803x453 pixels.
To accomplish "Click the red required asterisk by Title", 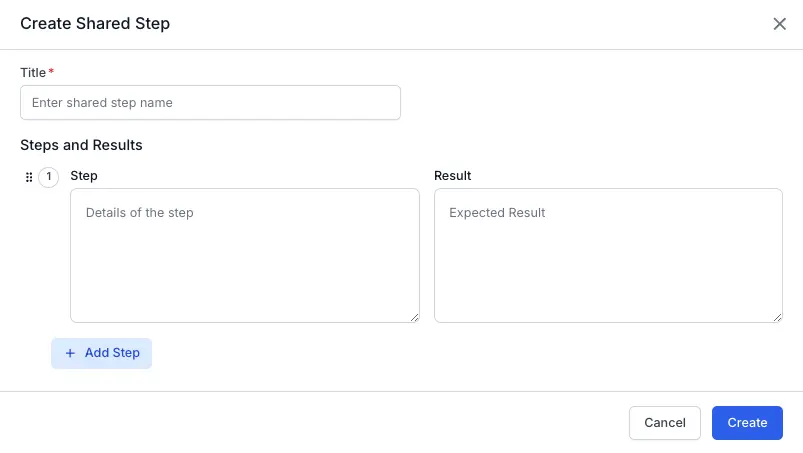I will point(51,72).
